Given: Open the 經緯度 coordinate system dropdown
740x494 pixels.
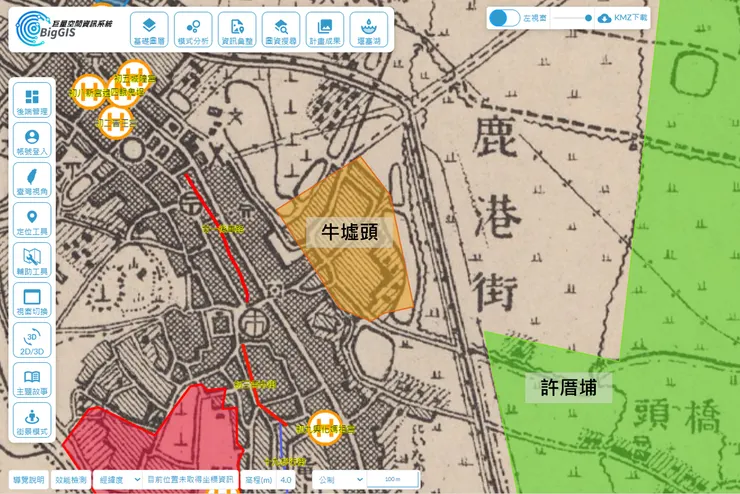Looking at the screenshot, I should tap(118, 479).
